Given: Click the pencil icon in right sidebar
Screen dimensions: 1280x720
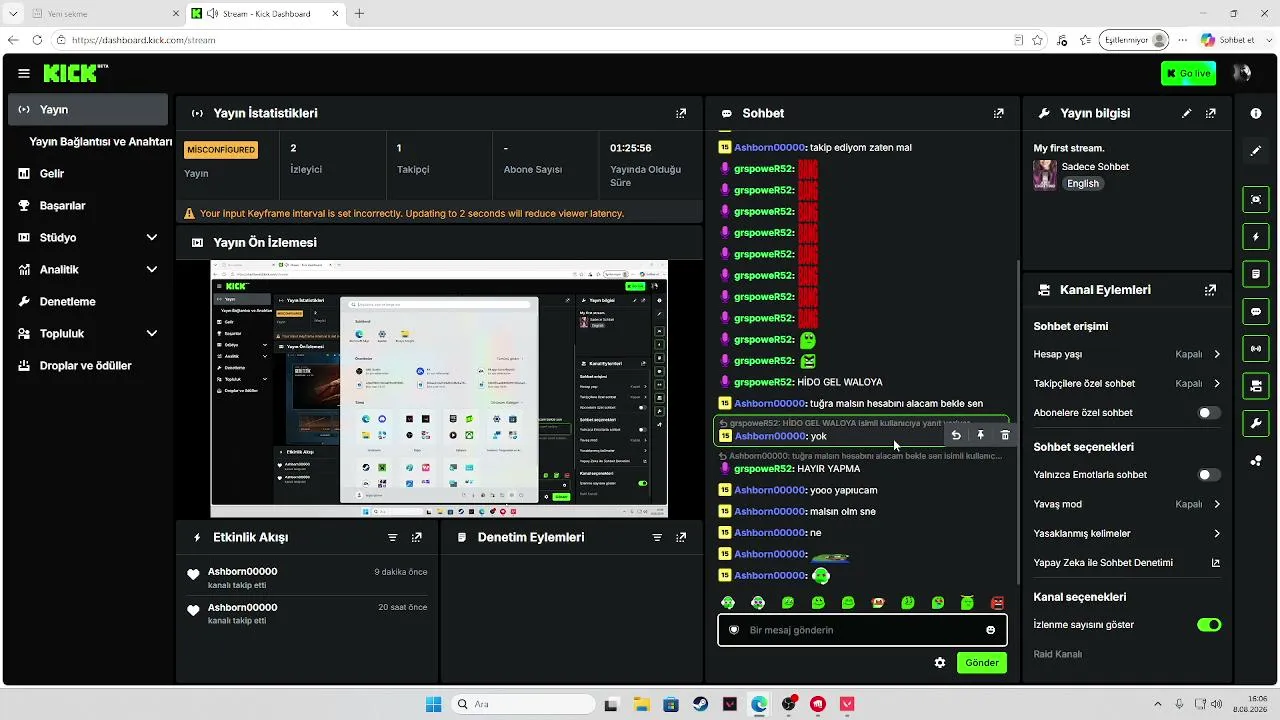Looking at the screenshot, I should [x=1256, y=151].
